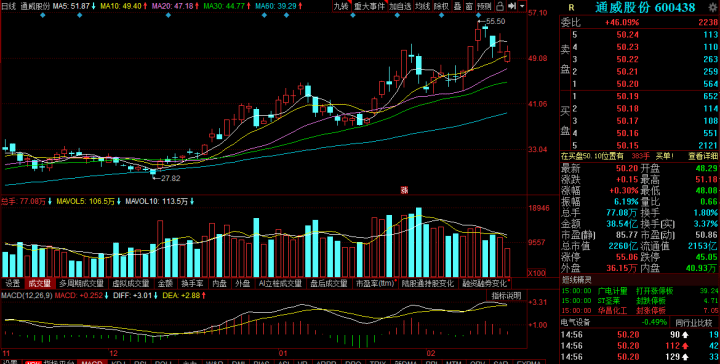Toggle the 叠 overlay button
The height and width of the screenshot is (364, 720).
click(458, 6)
